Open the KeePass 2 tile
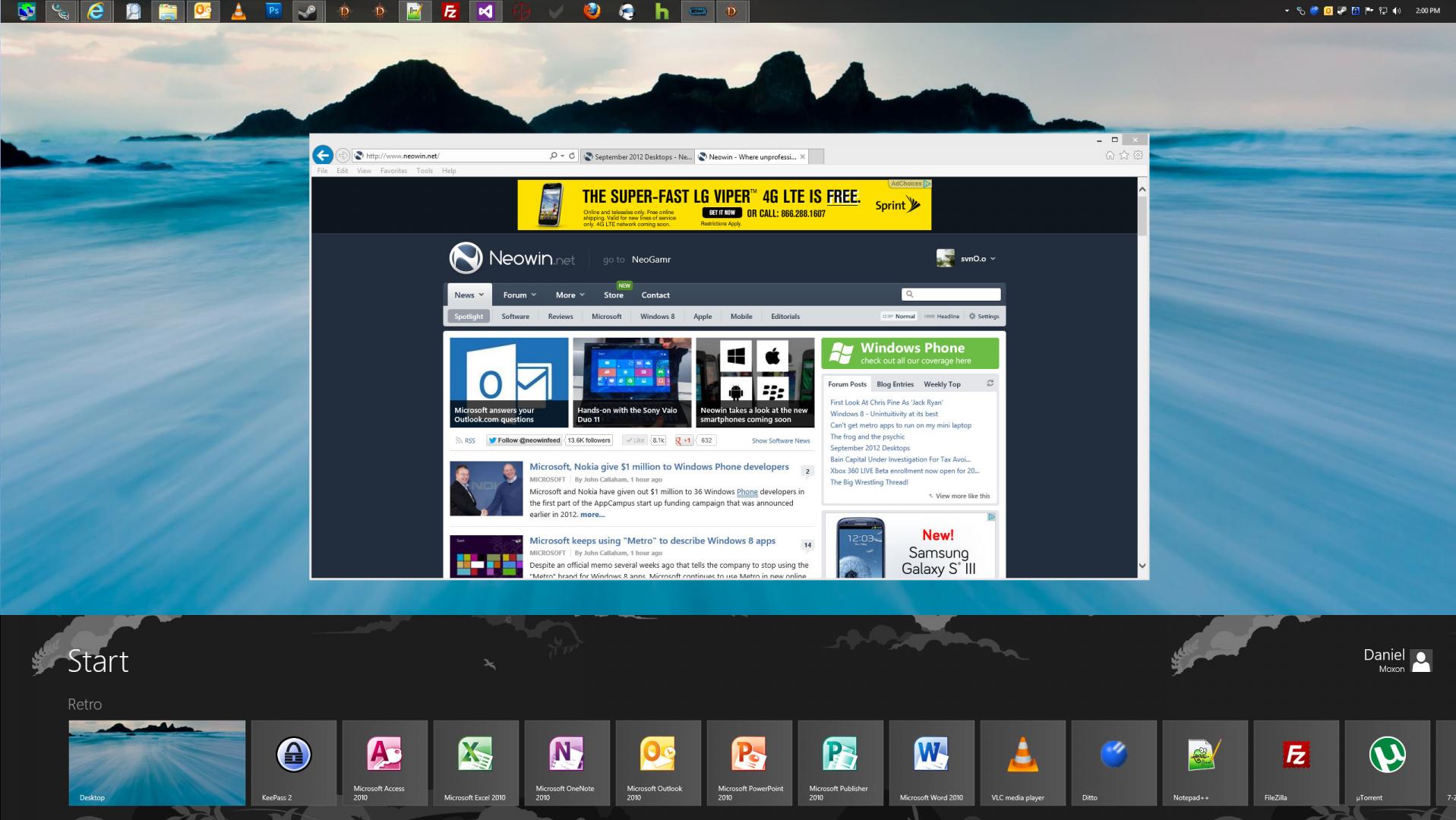 pyautogui.click(x=294, y=763)
